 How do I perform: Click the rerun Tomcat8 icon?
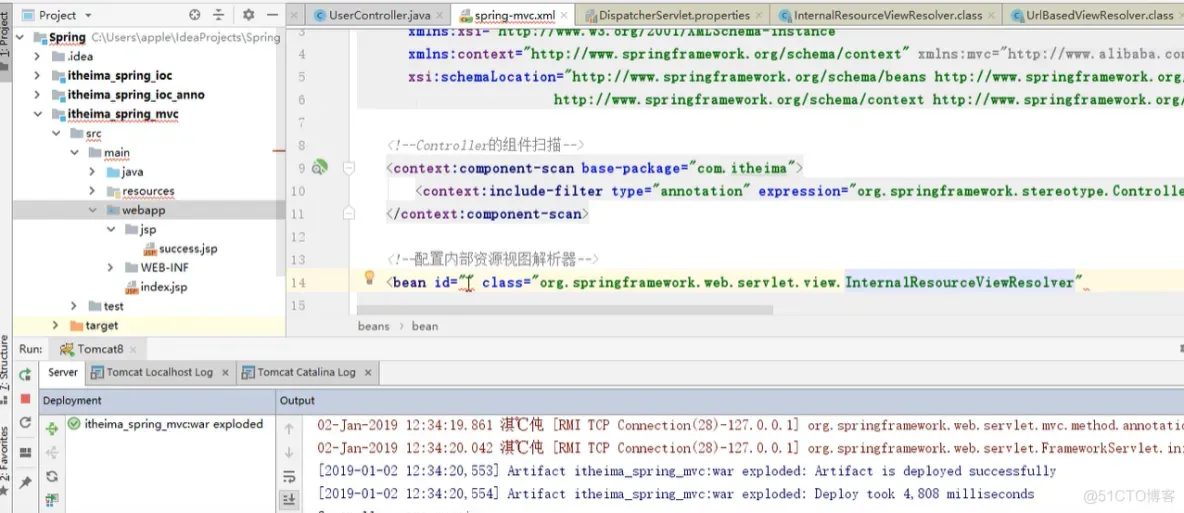tap(25, 374)
